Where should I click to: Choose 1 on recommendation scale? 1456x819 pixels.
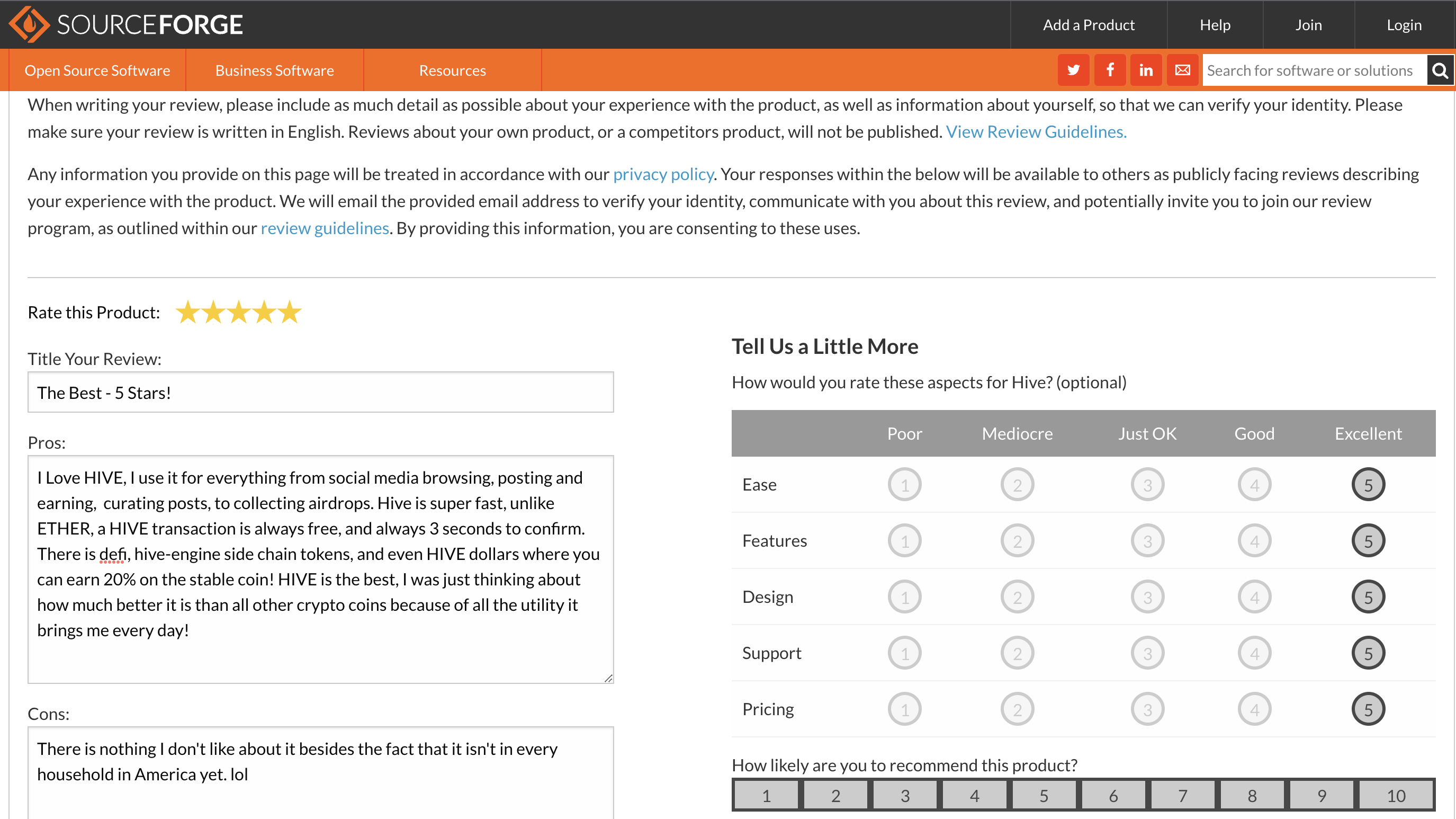(766, 795)
